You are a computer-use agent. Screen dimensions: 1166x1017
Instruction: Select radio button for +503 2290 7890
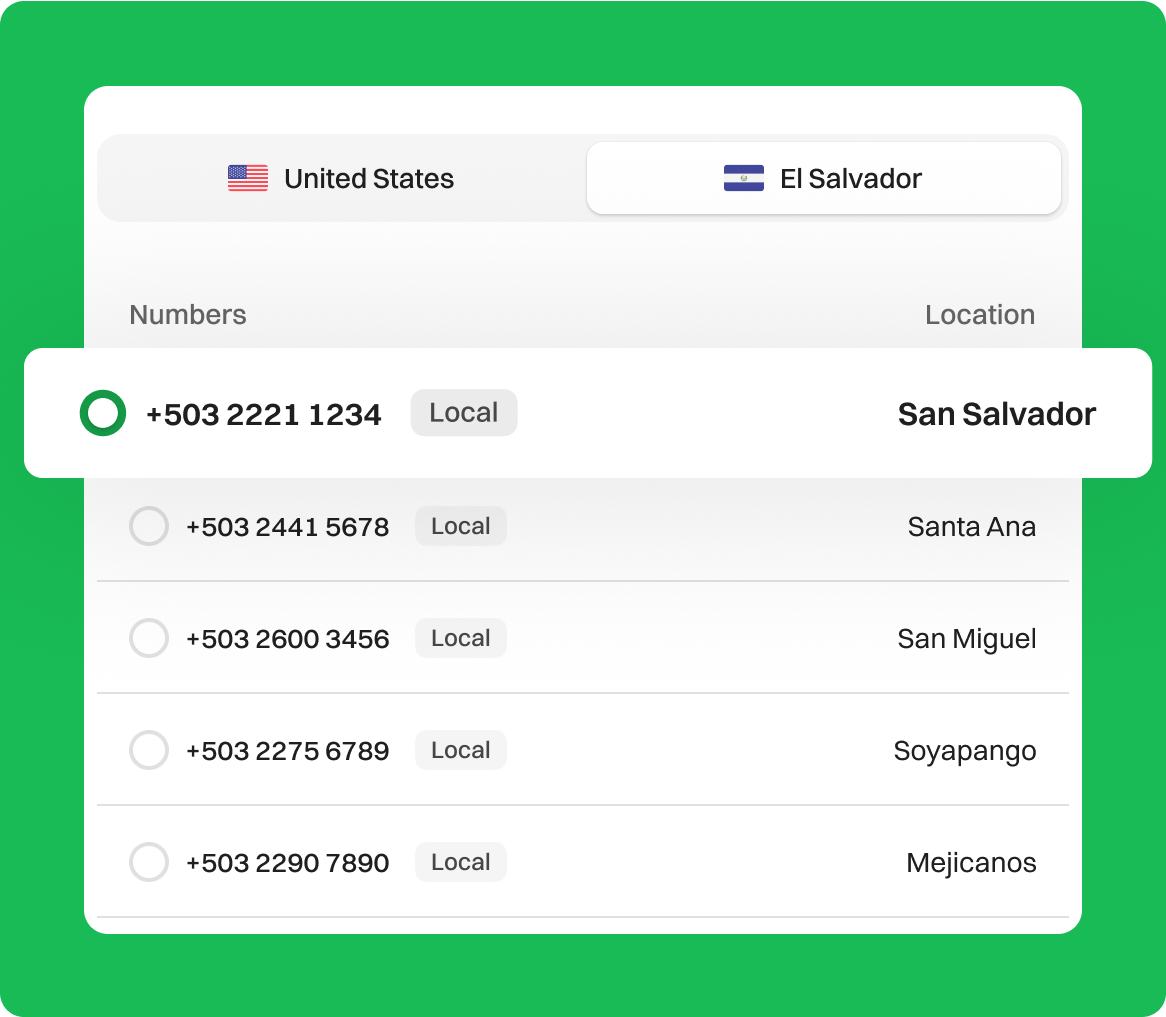pos(149,862)
